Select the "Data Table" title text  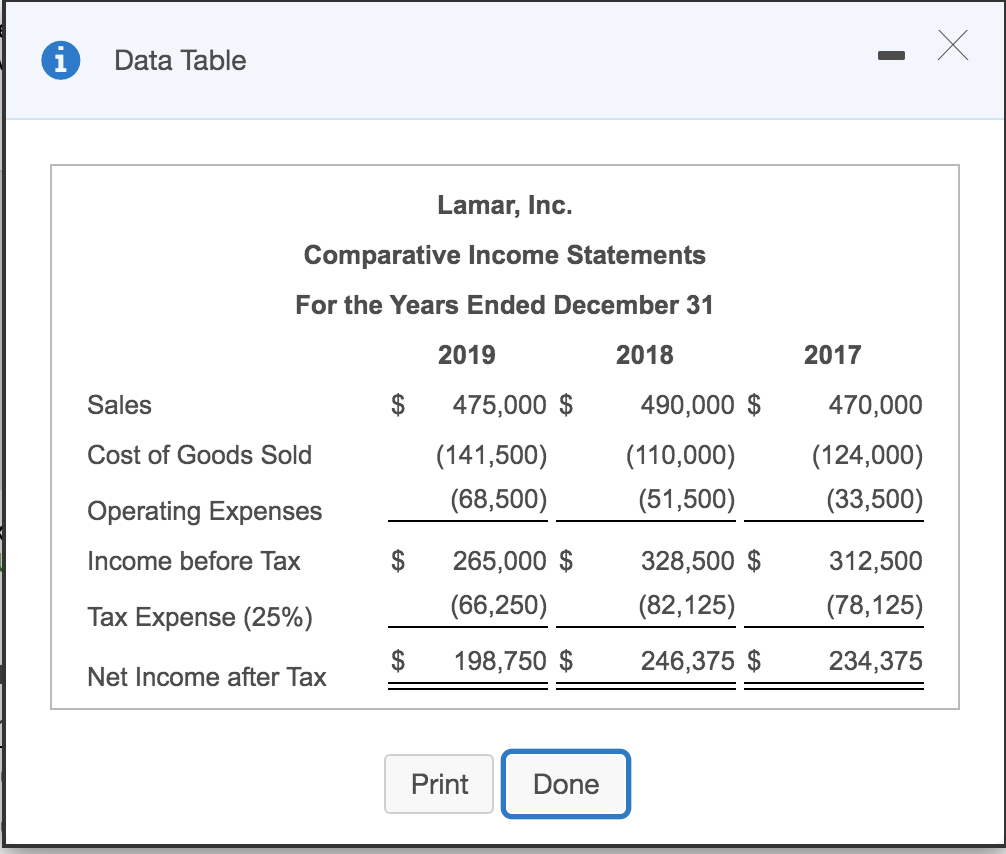click(x=180, y=60)
